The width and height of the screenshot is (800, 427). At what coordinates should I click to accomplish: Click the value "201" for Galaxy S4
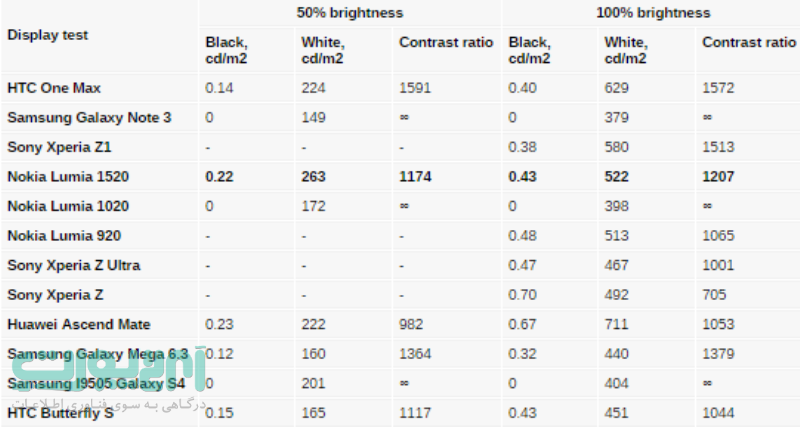click(x=313, y=384)
